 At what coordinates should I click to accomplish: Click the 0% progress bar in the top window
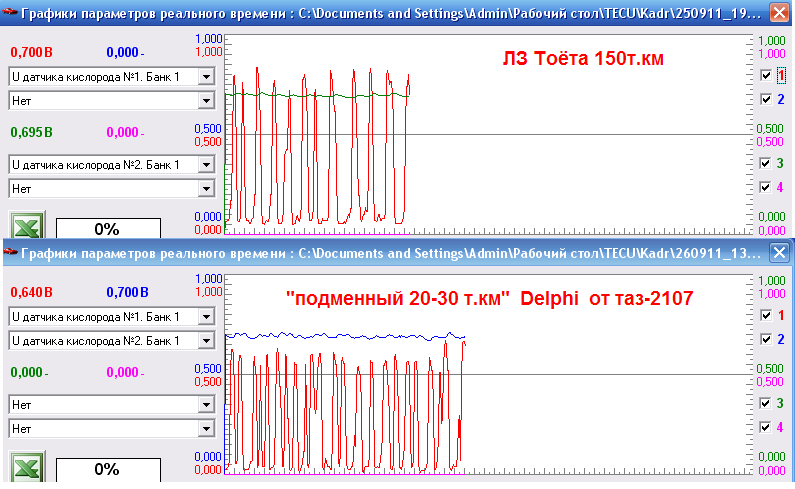click(108, 229)
